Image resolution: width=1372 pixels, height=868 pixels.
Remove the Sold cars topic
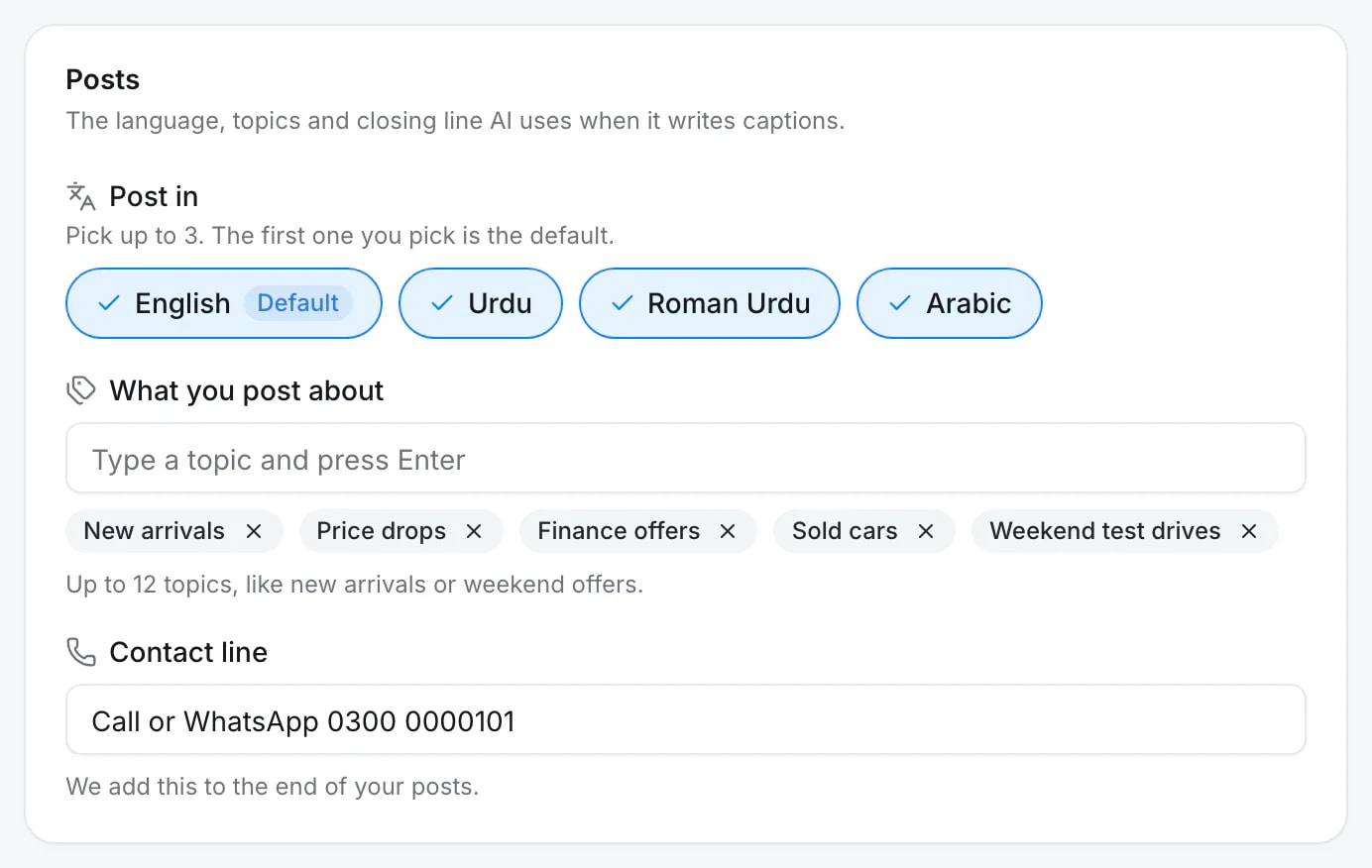coord(926,531)
